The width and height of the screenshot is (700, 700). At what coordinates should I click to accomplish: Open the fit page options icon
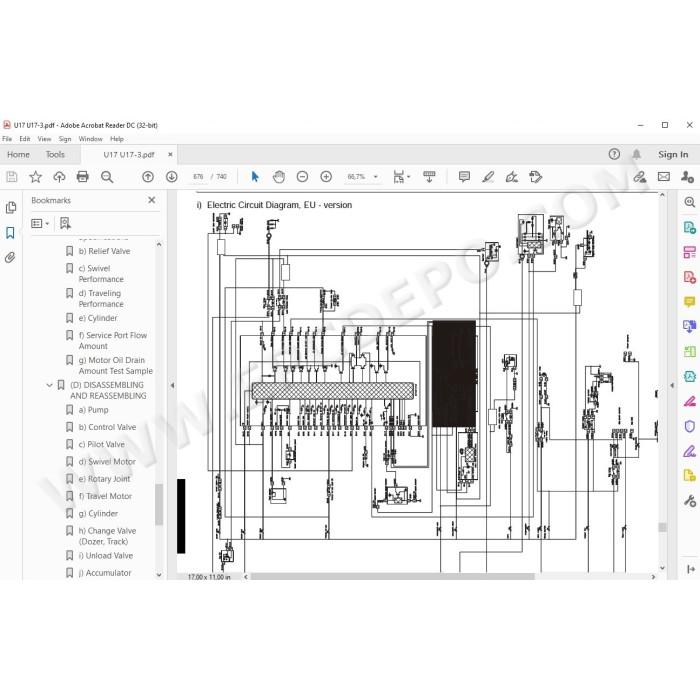pyautogui.click(x=401, y=177)
